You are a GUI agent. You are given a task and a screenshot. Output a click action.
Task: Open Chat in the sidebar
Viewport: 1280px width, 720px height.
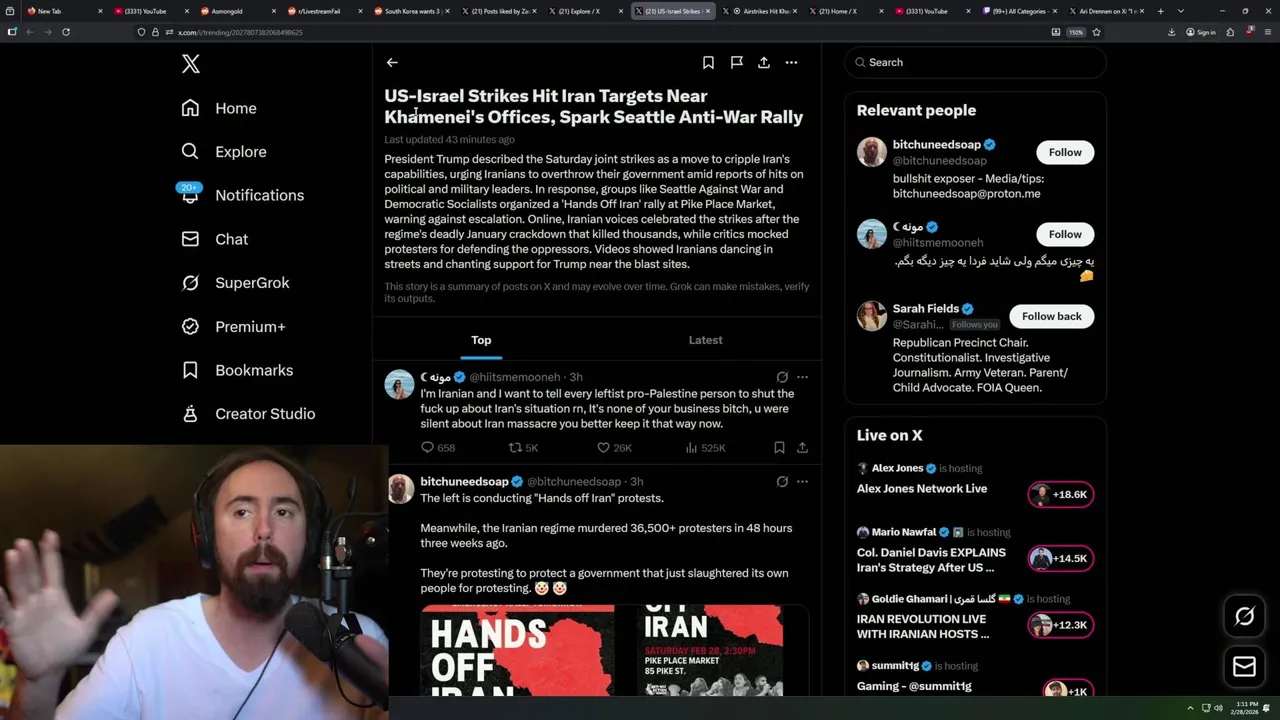[214, 239]
